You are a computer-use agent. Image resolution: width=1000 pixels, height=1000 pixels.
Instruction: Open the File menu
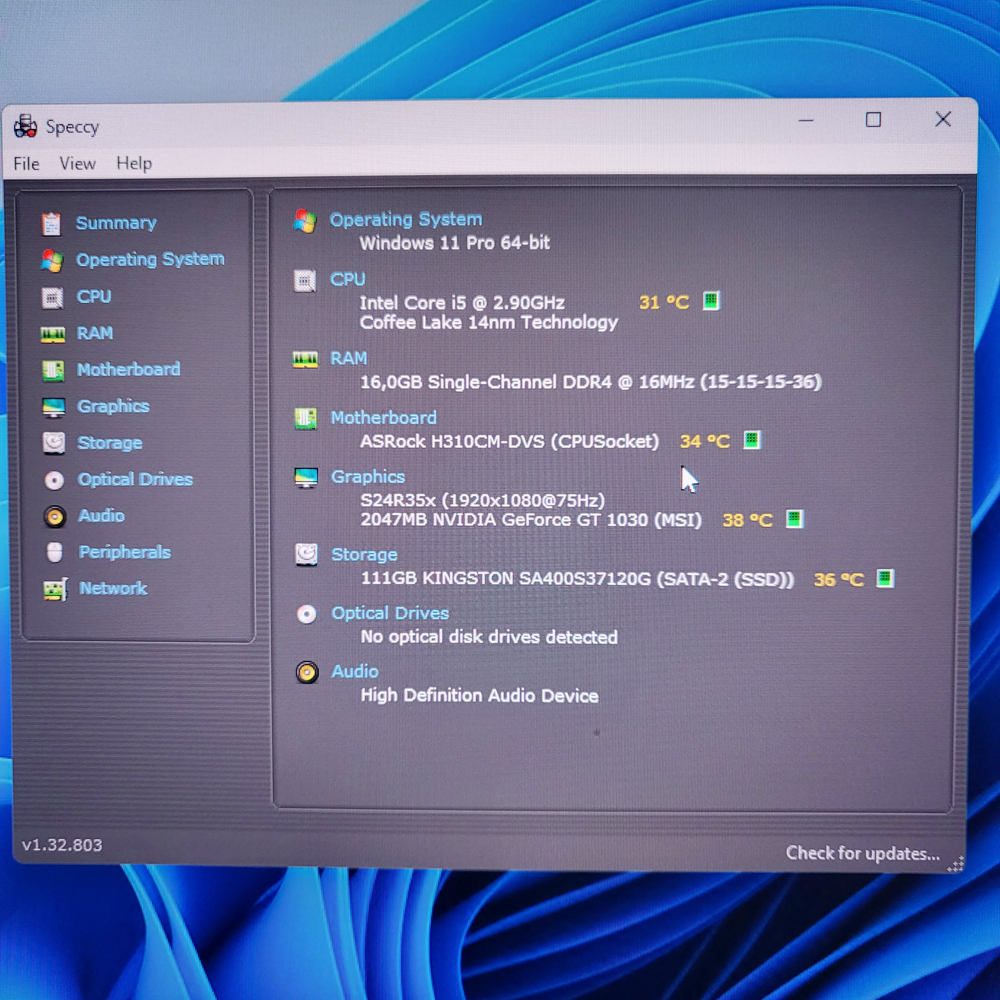(27, 164)
